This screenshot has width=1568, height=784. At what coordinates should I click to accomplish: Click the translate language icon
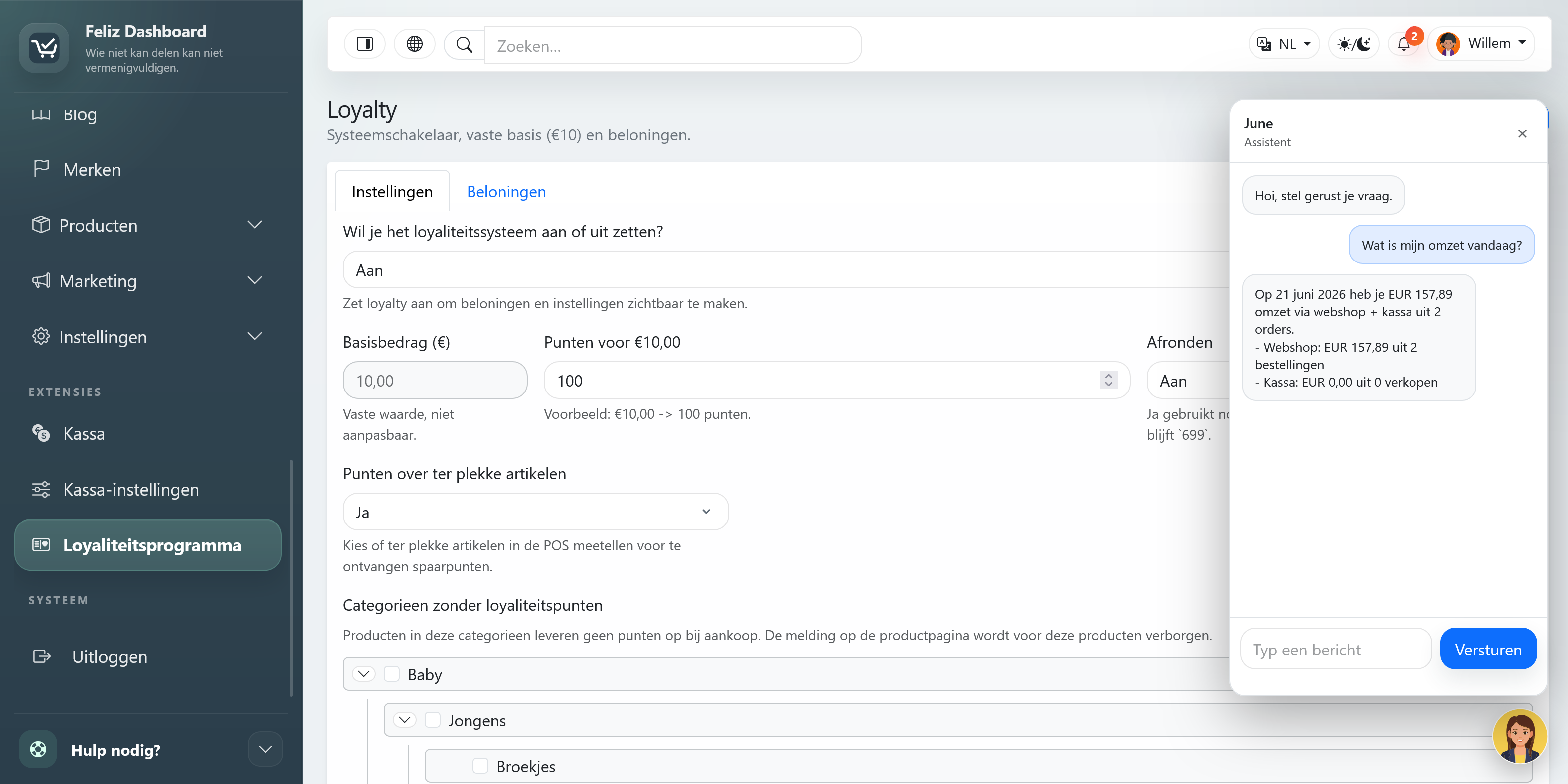pyautogui.click(x=1264, y=44)
